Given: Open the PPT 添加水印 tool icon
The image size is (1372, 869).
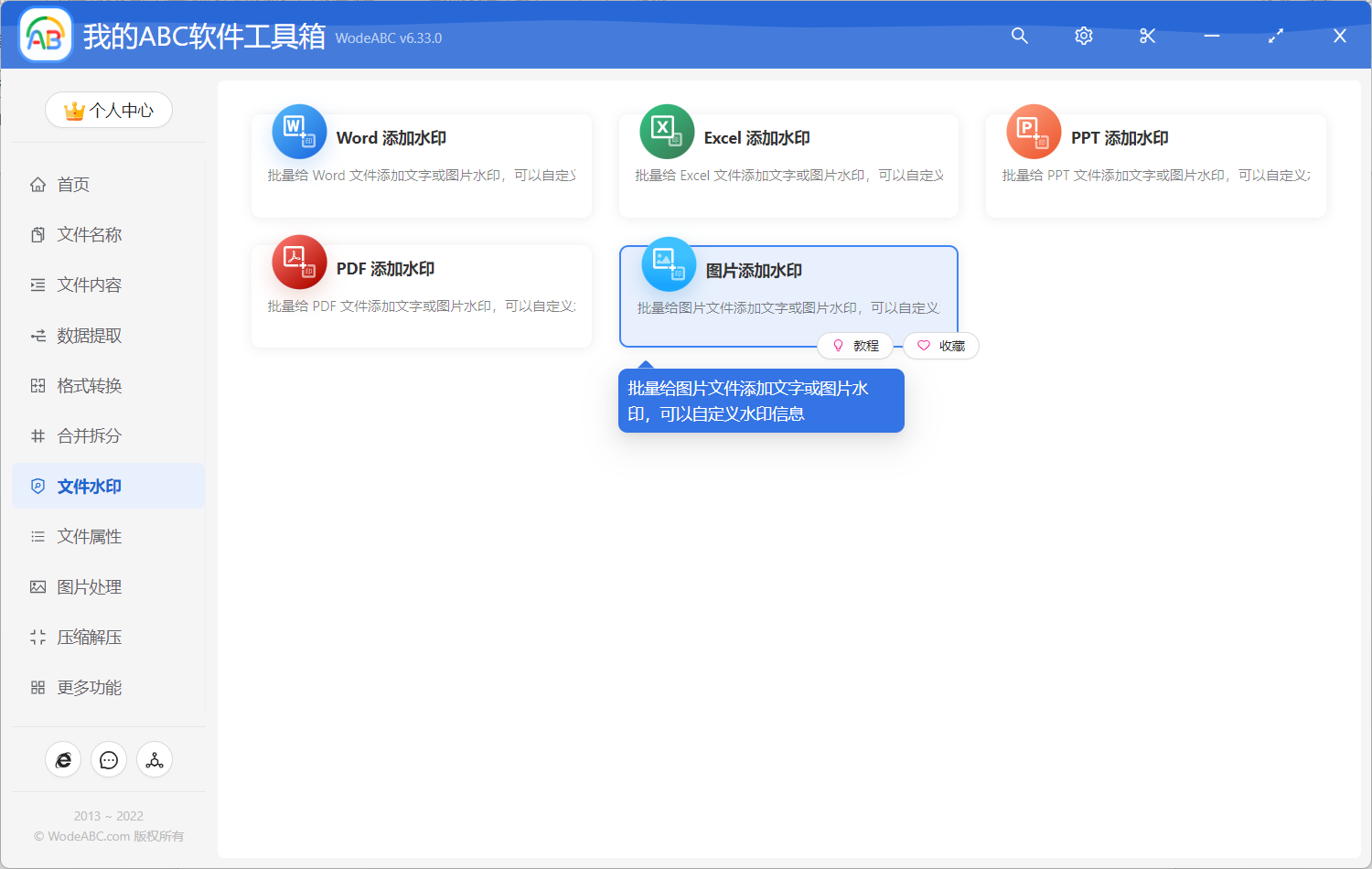Looking at the screenshot, I should pos(1034,132).
